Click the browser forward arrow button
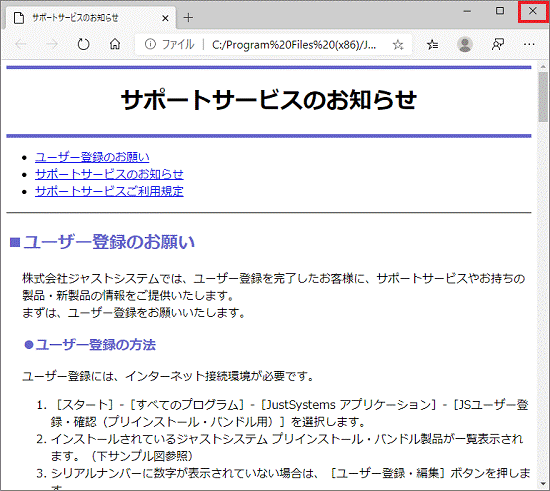The image size is (550, 491). tap(52, 45)
